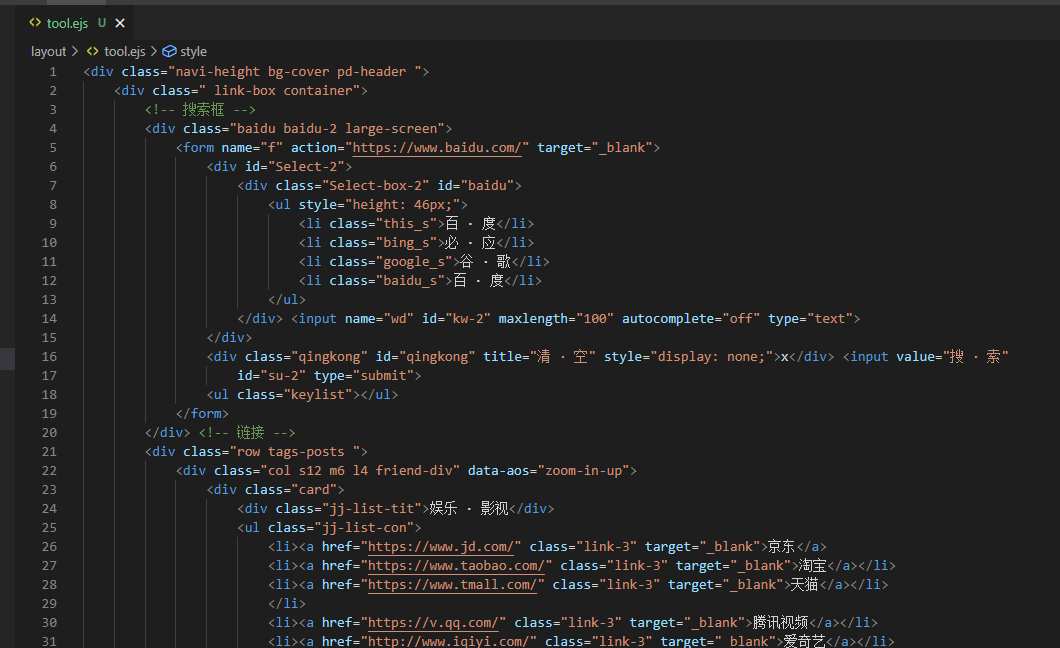
Task: Click the "zoom-in-up" data-aos value
Action: tap(584, 470)
